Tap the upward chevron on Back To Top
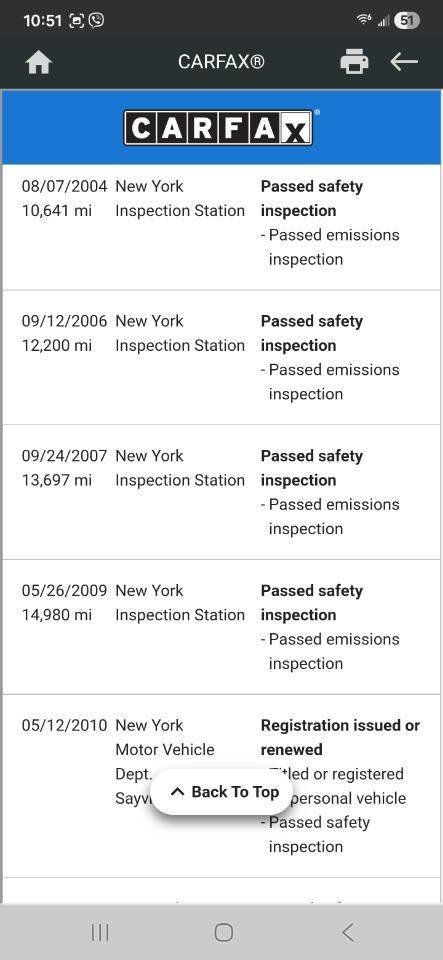 coord(177,792)
